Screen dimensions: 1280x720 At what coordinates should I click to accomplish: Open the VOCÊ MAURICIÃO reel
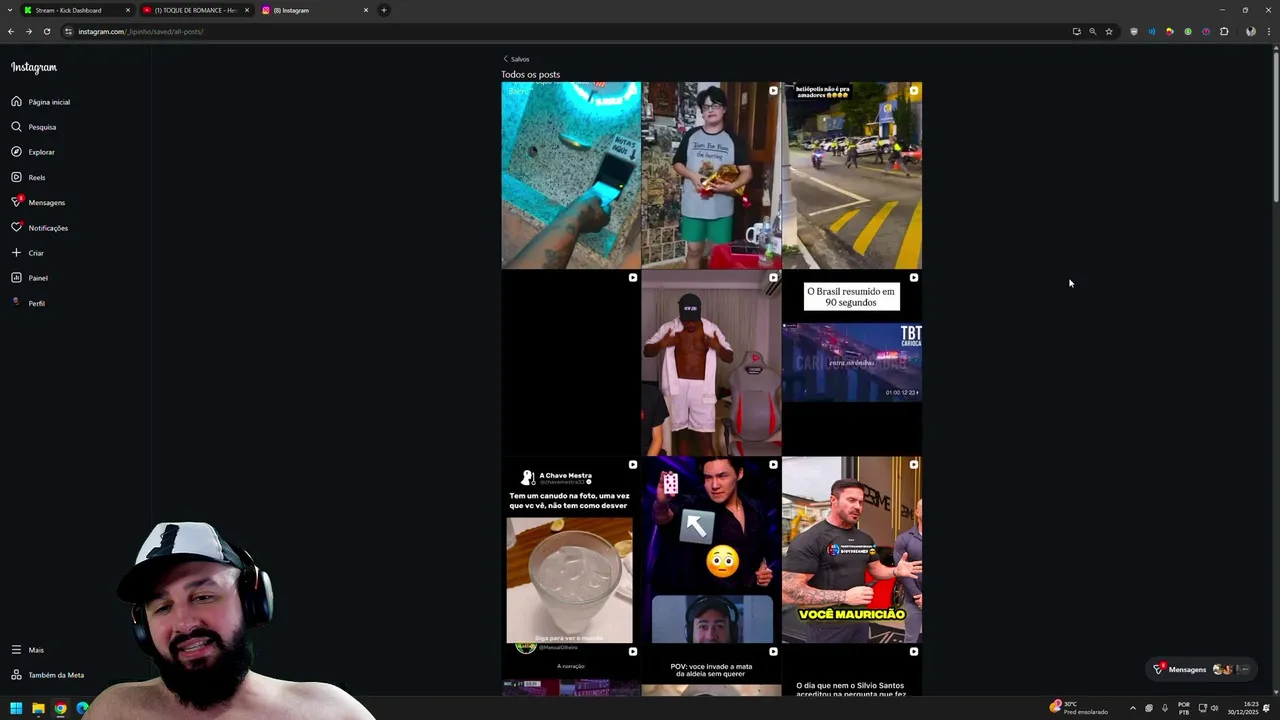click(852, 550)
